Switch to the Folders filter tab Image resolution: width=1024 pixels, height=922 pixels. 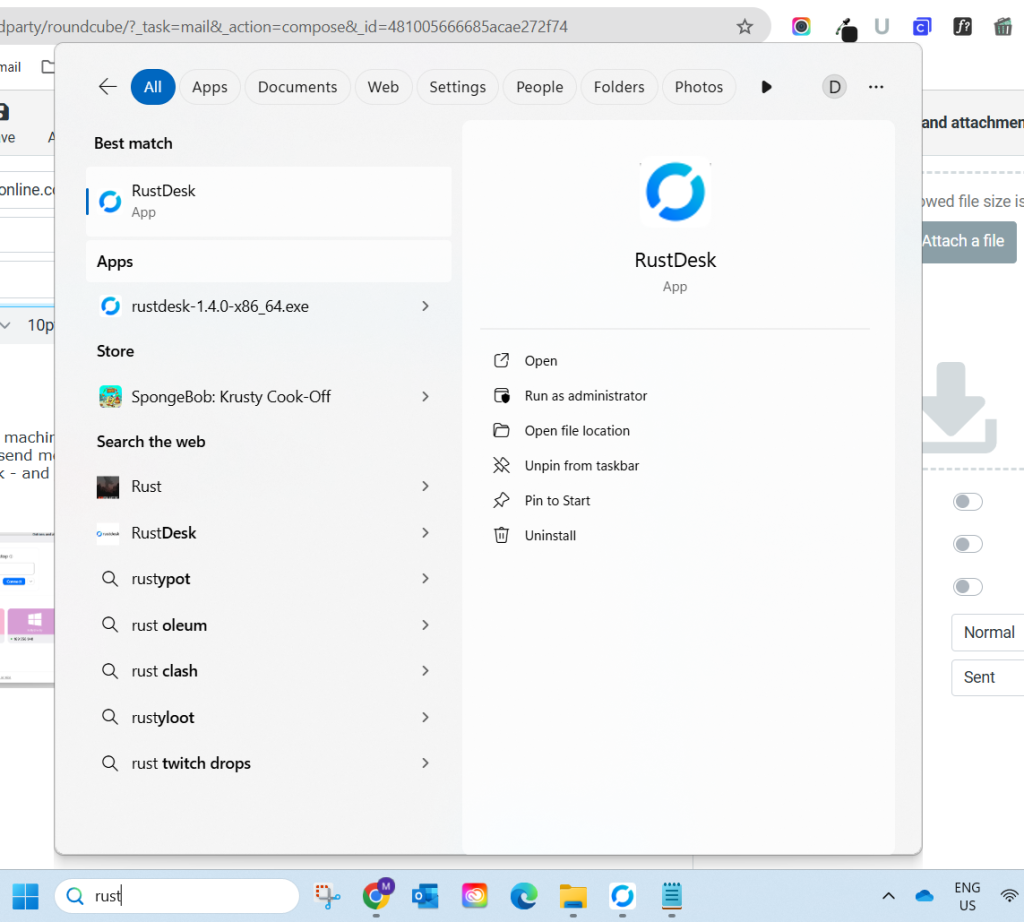pos(618,87)
